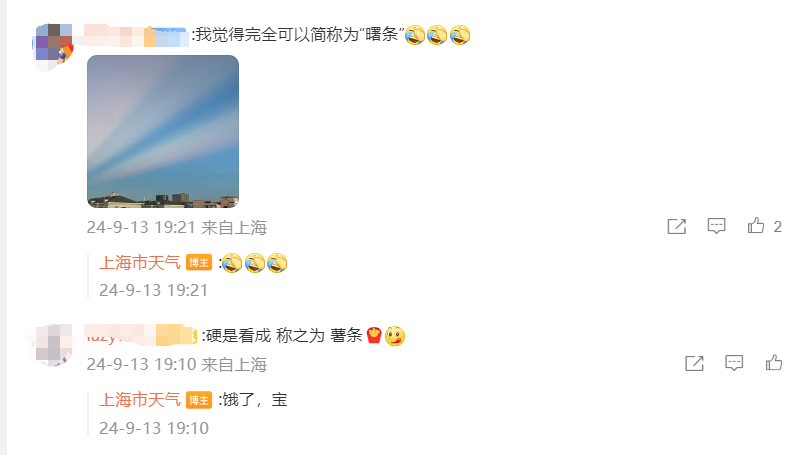Click the like count "2" on first comment

[x=777, y=227]
